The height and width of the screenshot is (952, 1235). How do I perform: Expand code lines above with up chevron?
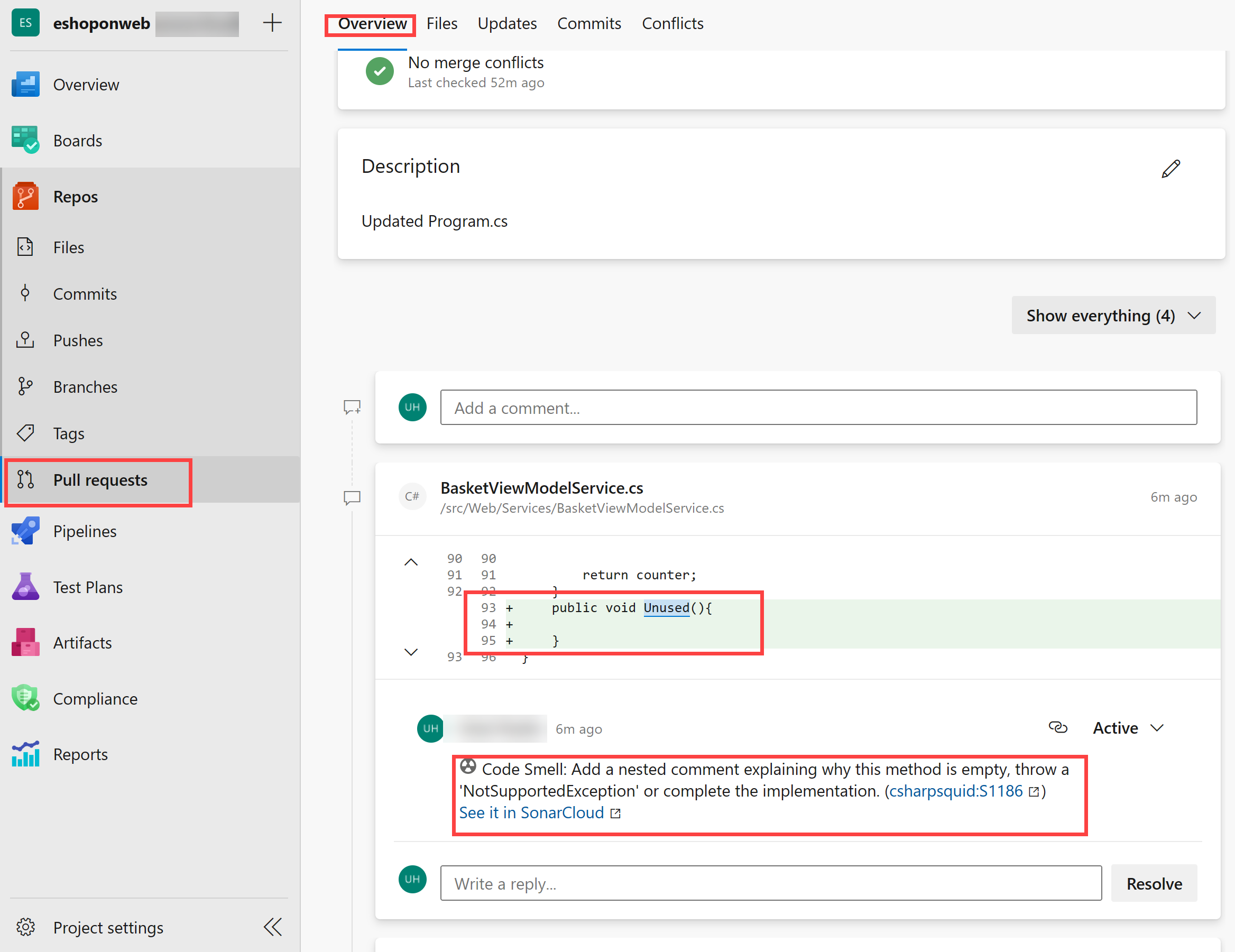[x=411, y=562]
